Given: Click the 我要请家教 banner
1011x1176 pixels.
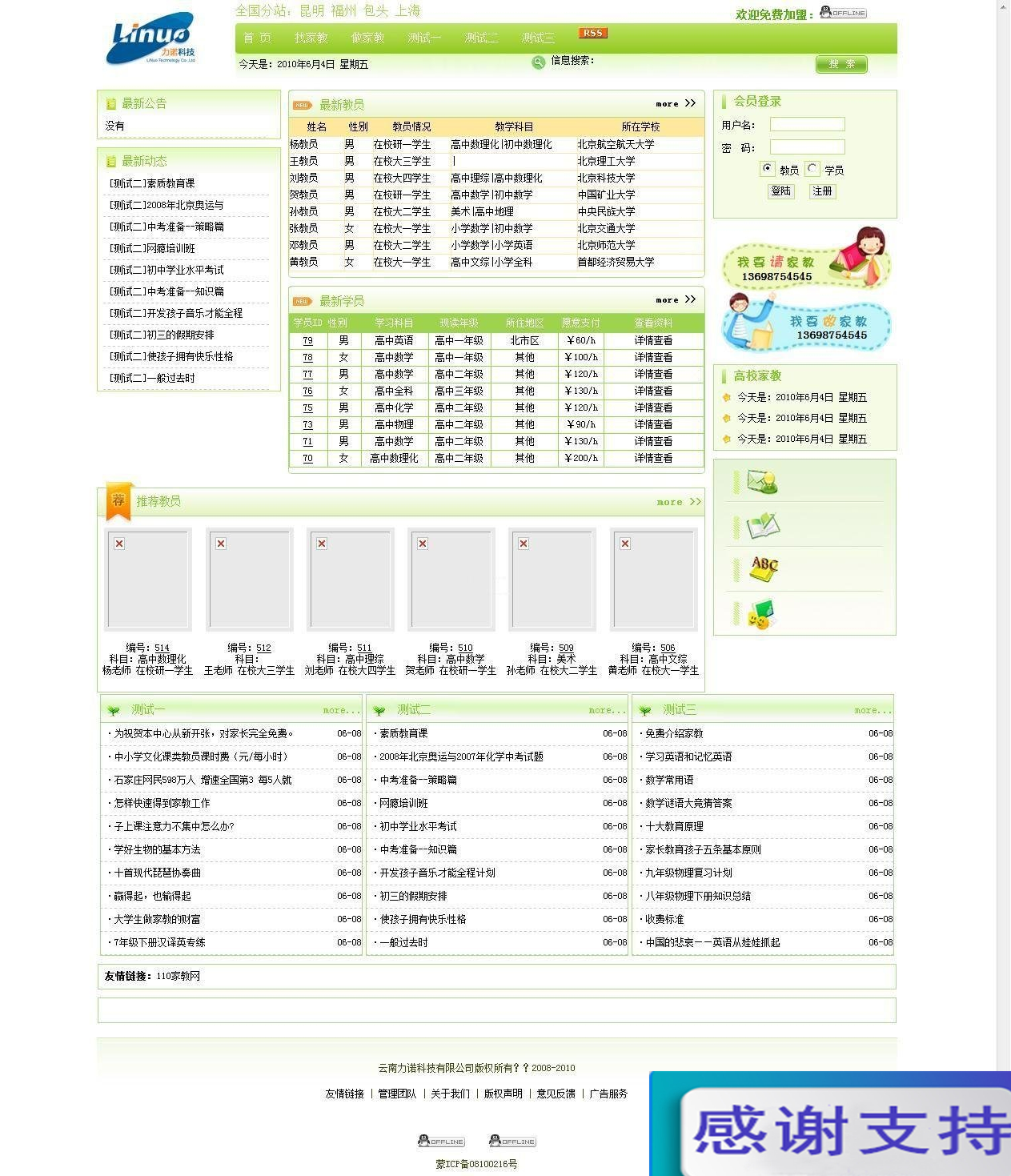Looking at the screenshot, I should pos(806,259).
